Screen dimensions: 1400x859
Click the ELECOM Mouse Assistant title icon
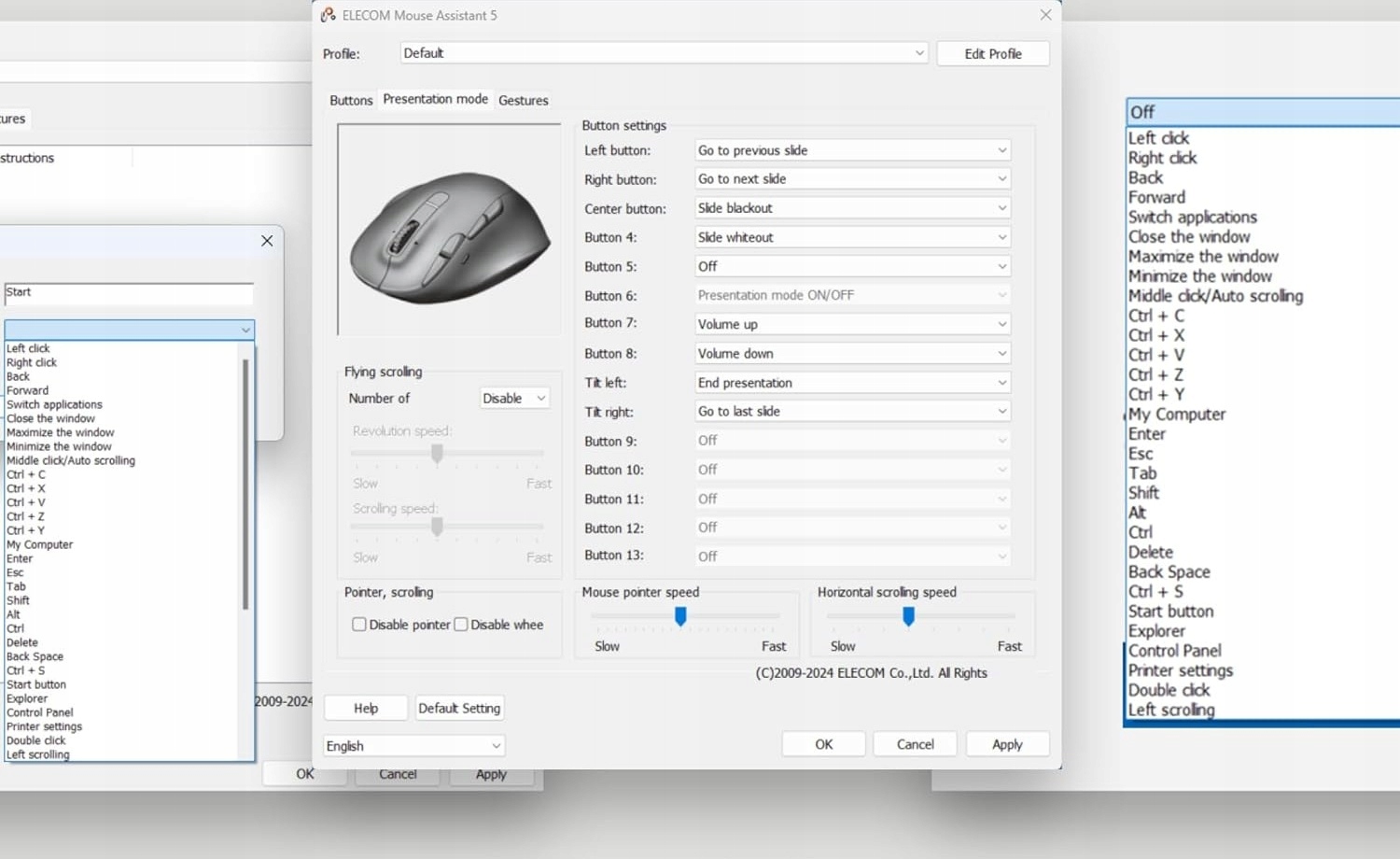click(329, 15)
